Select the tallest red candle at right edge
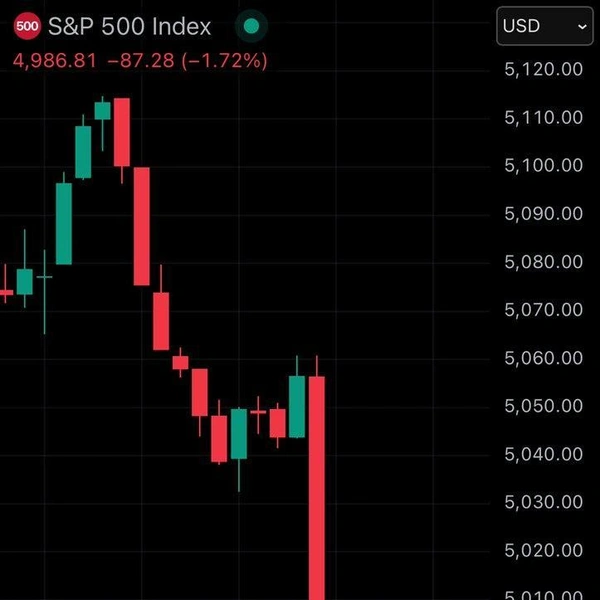Viewport: 600px width, 600px height. 317,480
